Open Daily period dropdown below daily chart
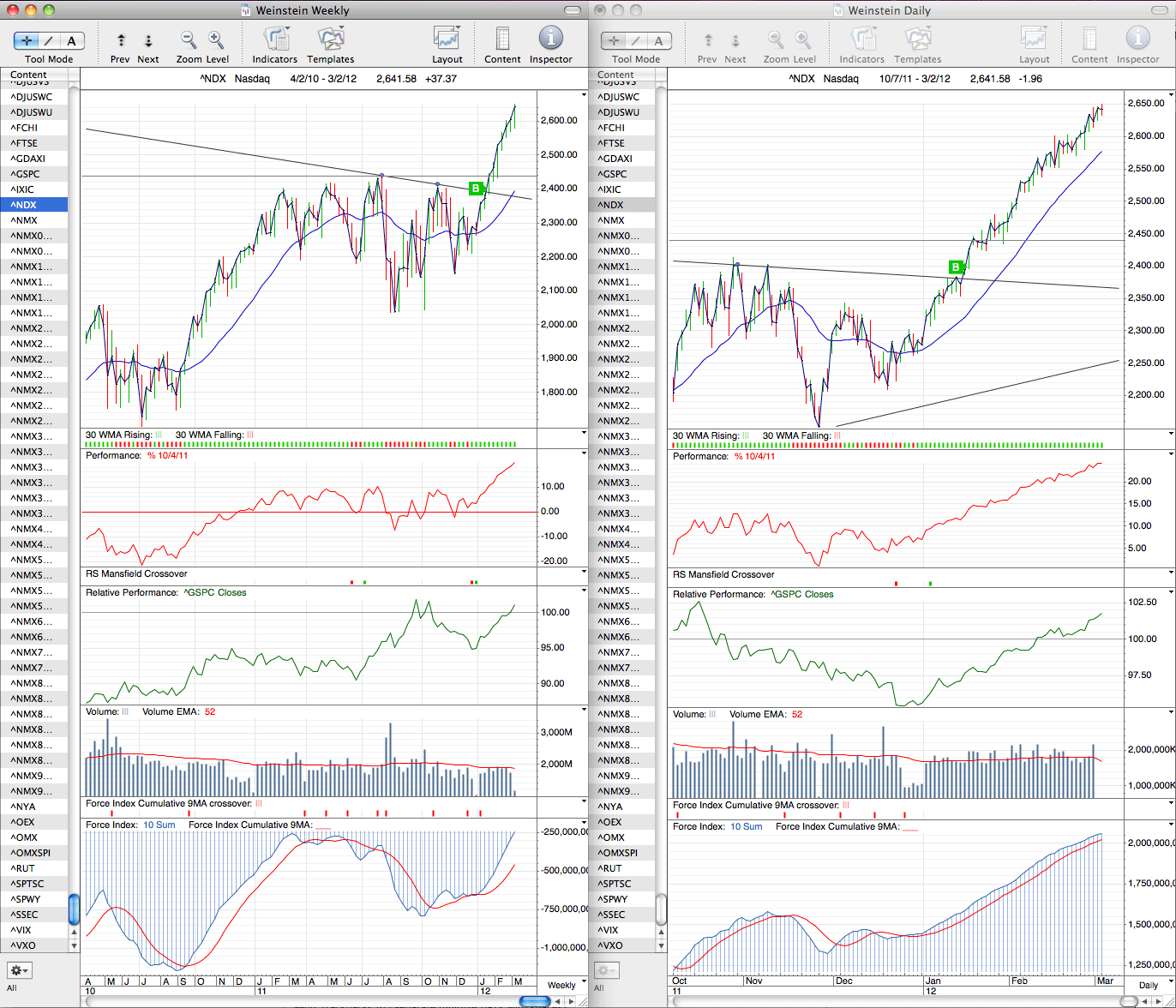 coord(1149,985)
